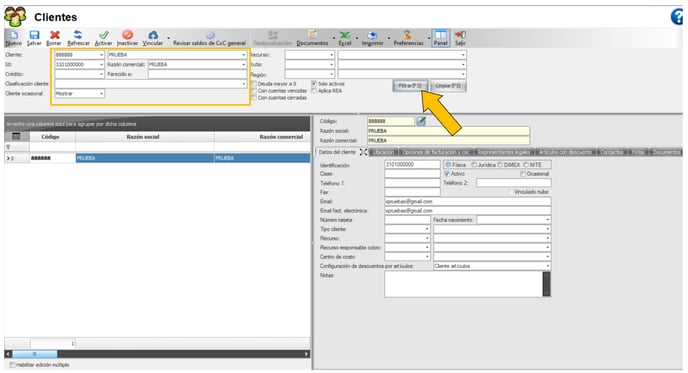Viewport: 688px width, 373px height.
Task: Expand the Id filter dropdown
Action: pyautogui.click(x=101, y=65)
